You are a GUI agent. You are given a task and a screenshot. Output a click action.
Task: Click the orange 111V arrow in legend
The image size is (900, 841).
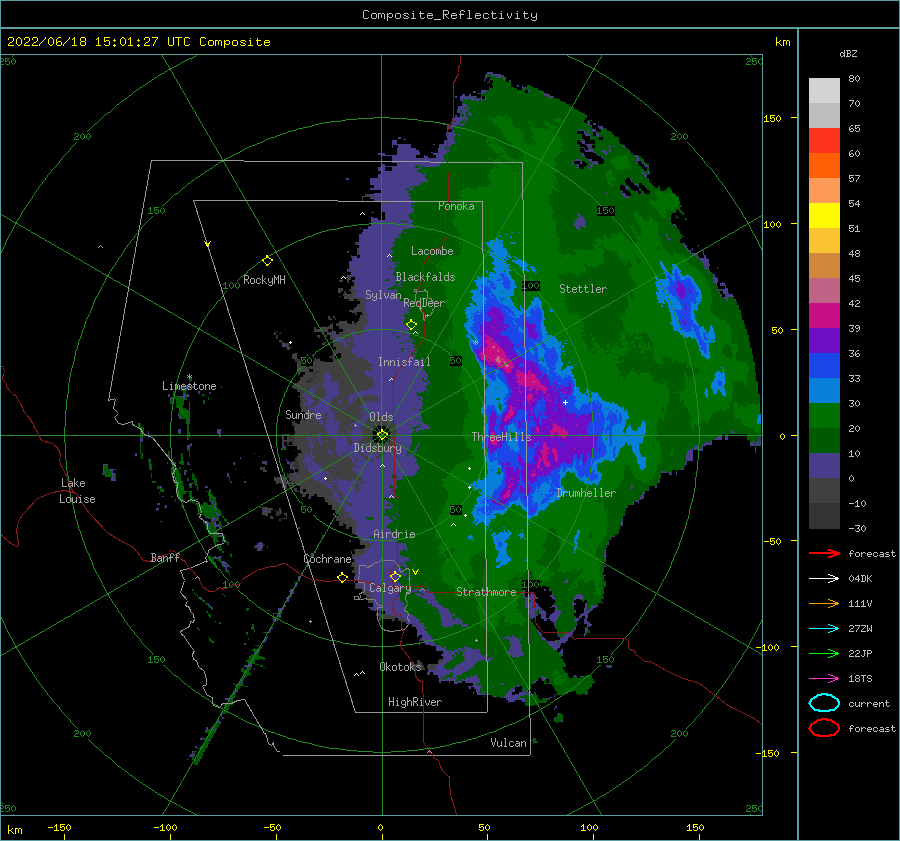tap(824, 603)
